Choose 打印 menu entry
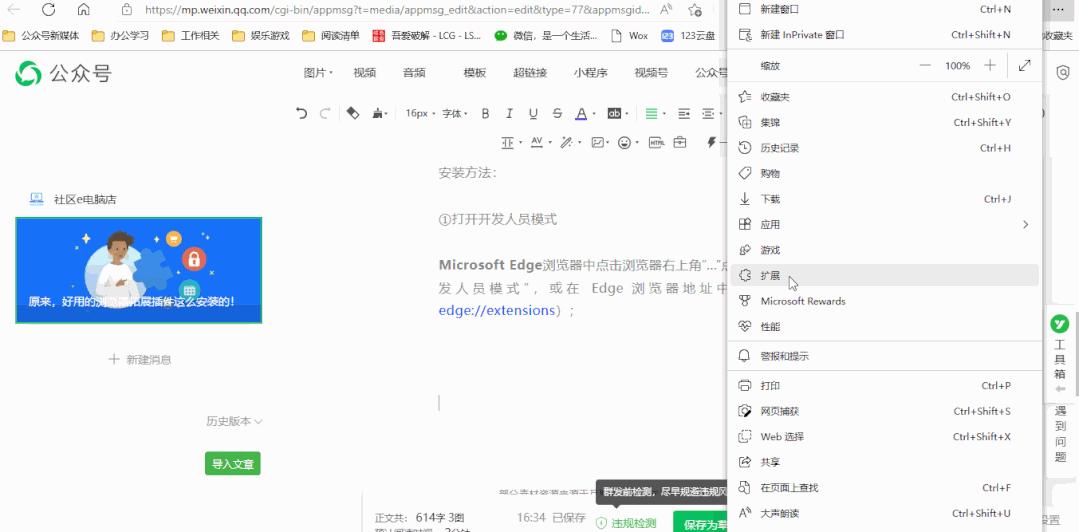 [x=884, y=385]
